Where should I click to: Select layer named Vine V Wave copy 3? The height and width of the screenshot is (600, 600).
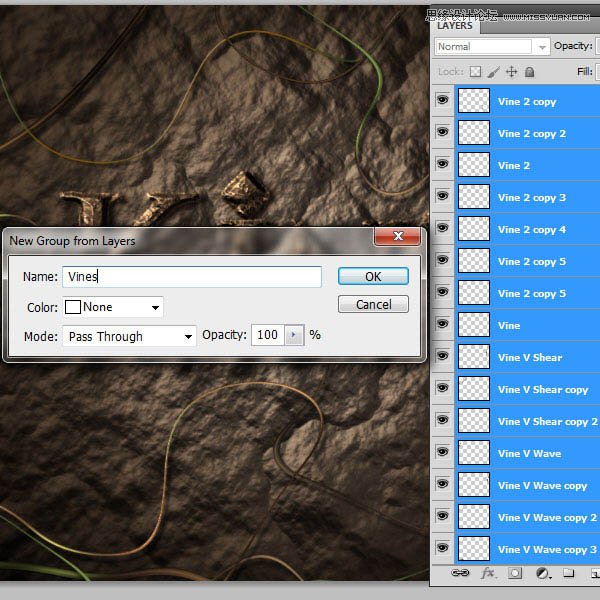tap(528, 549)
